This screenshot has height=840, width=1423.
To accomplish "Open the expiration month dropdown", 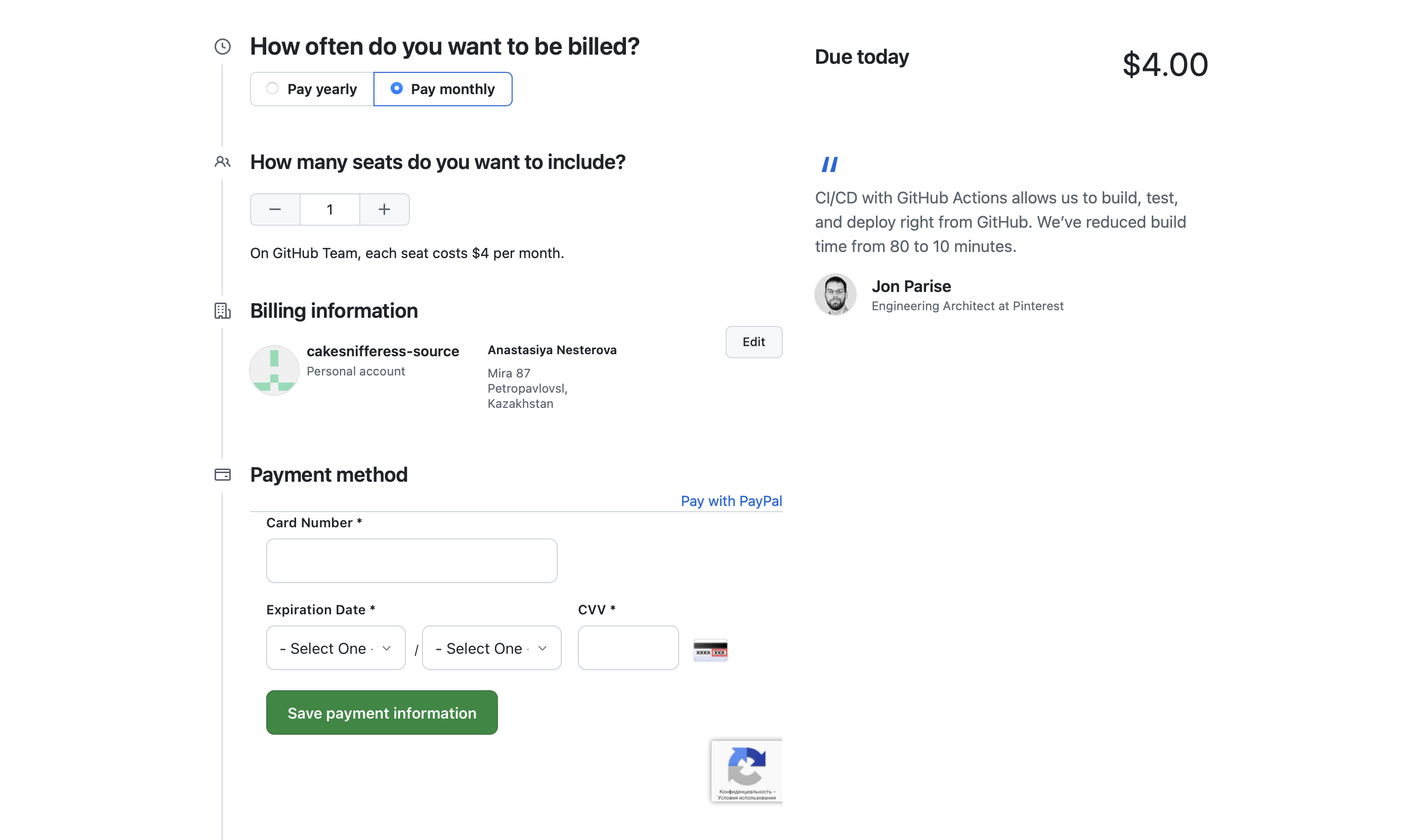I will click(x=336, y=648).
